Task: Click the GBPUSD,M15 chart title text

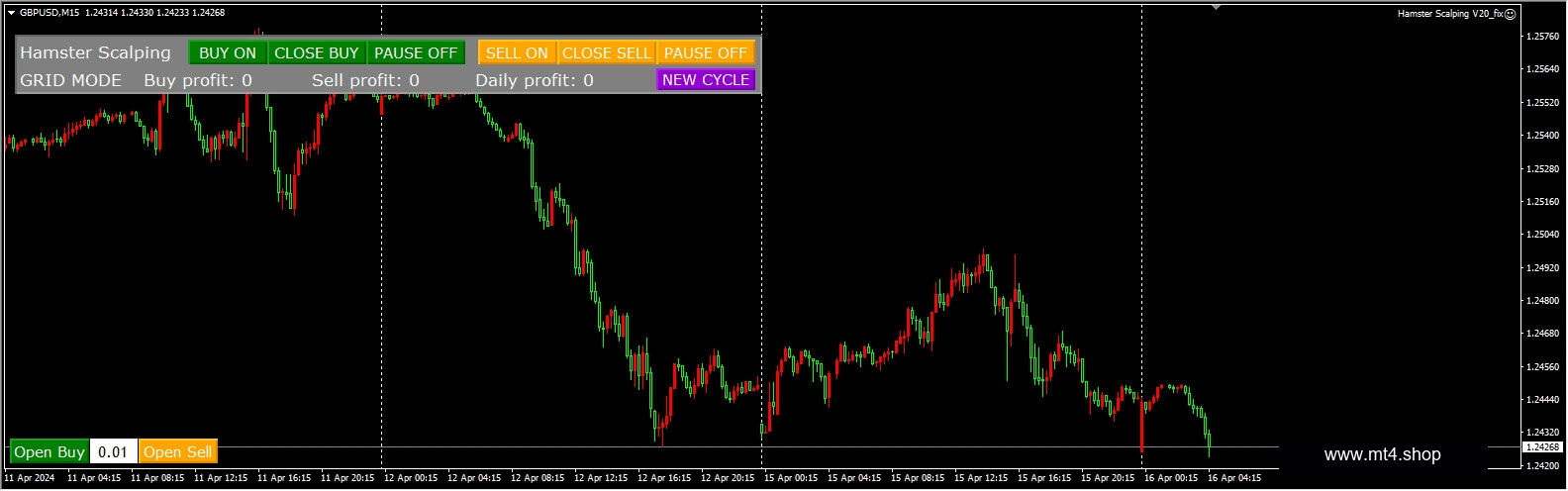Action: 49,13
